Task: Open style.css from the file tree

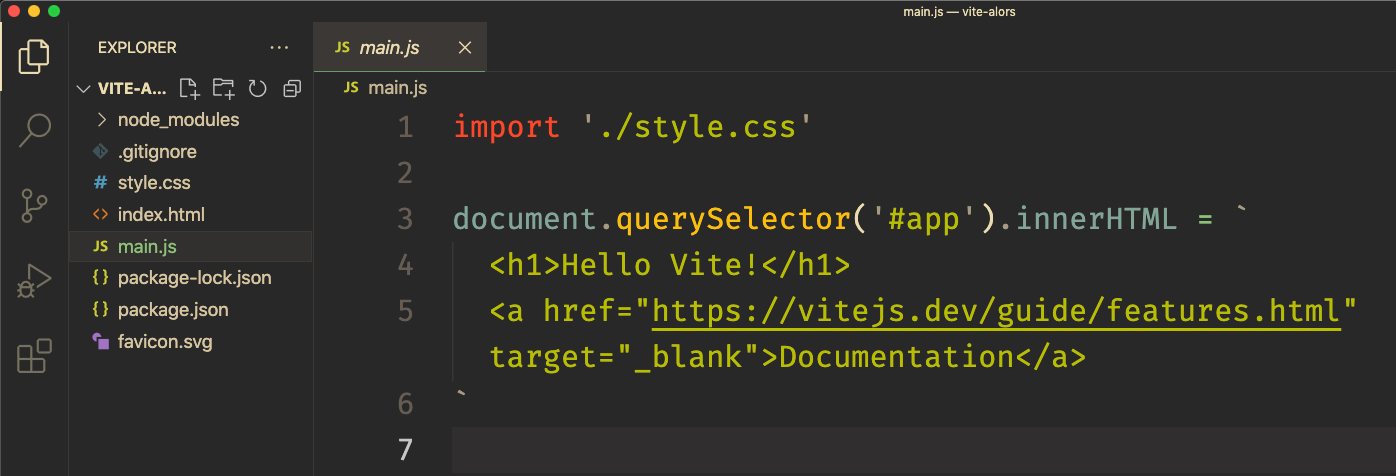Action: pos(153,183)
